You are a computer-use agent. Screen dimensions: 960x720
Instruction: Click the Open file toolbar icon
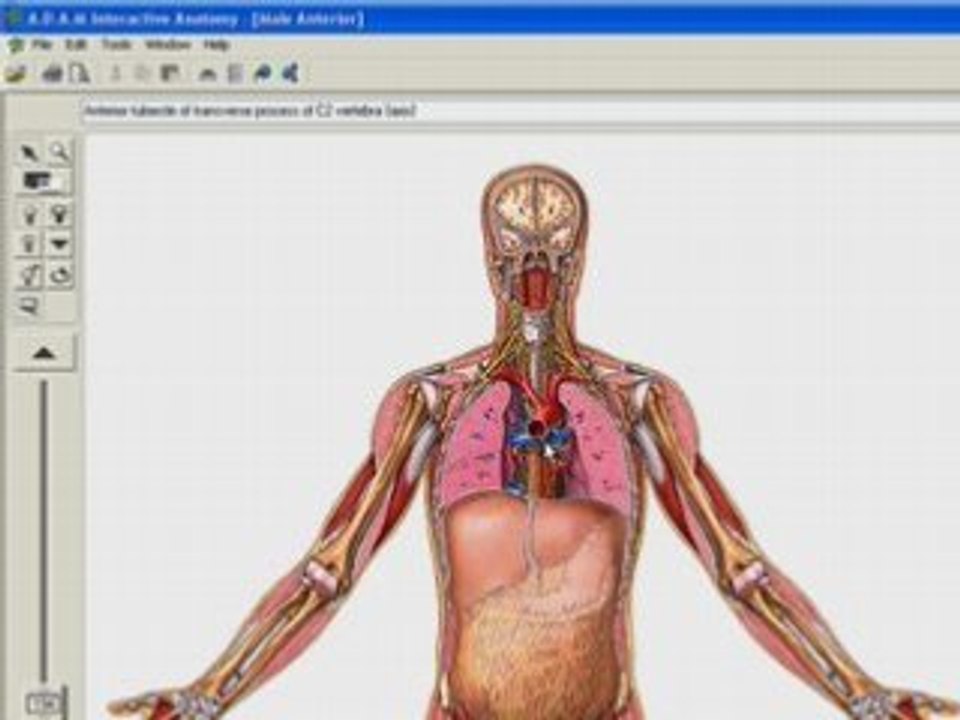(16, 74)
